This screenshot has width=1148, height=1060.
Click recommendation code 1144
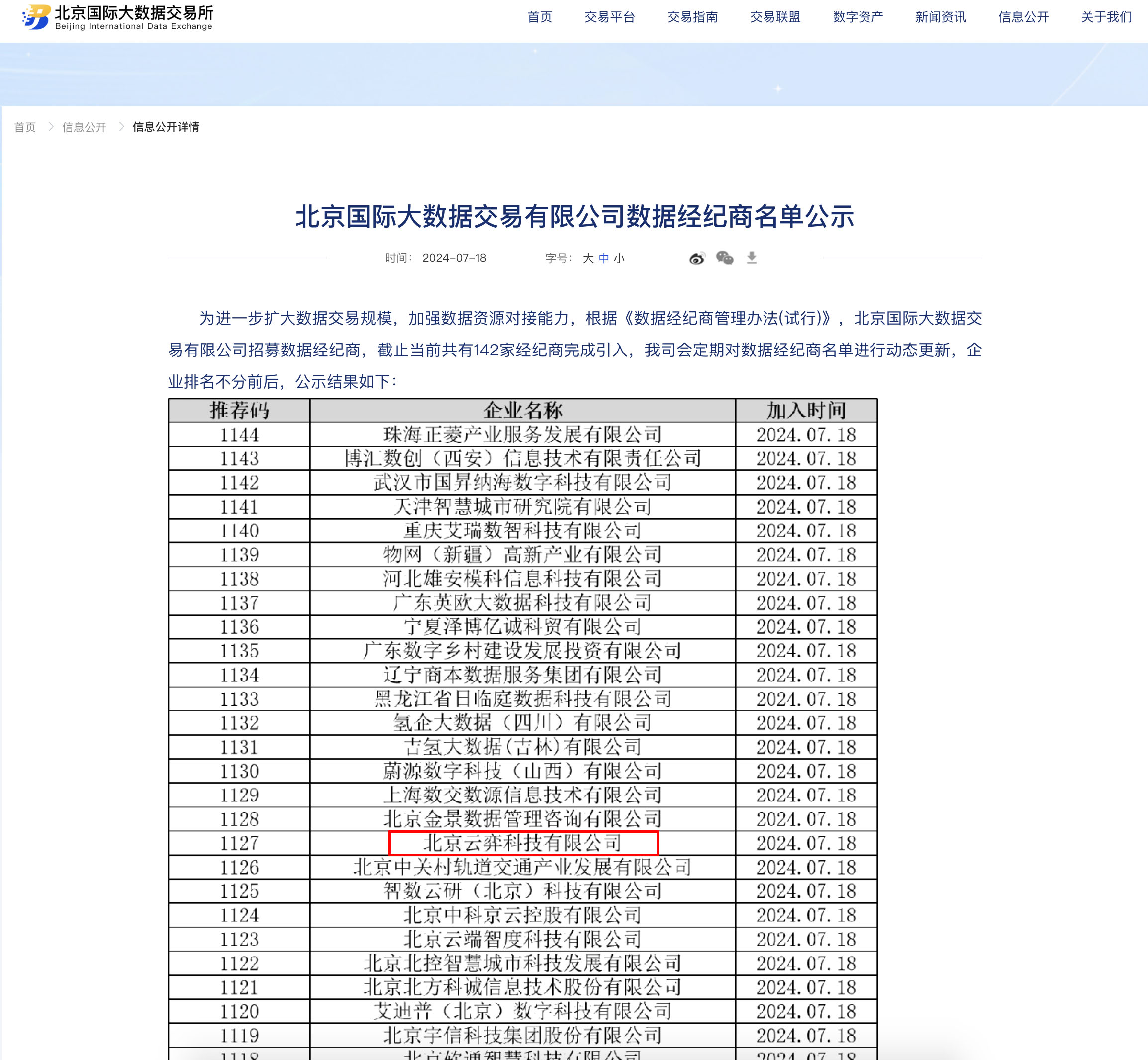pyautogui.click(x=239, y=435)
